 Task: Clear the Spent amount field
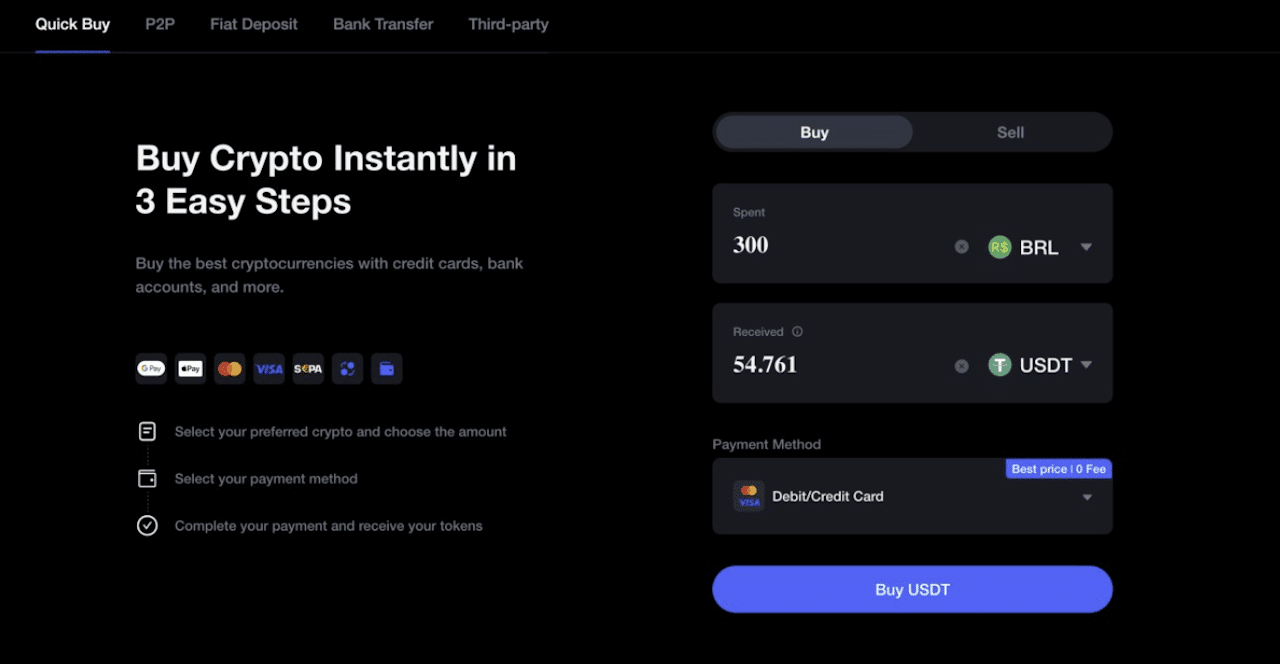961,246
